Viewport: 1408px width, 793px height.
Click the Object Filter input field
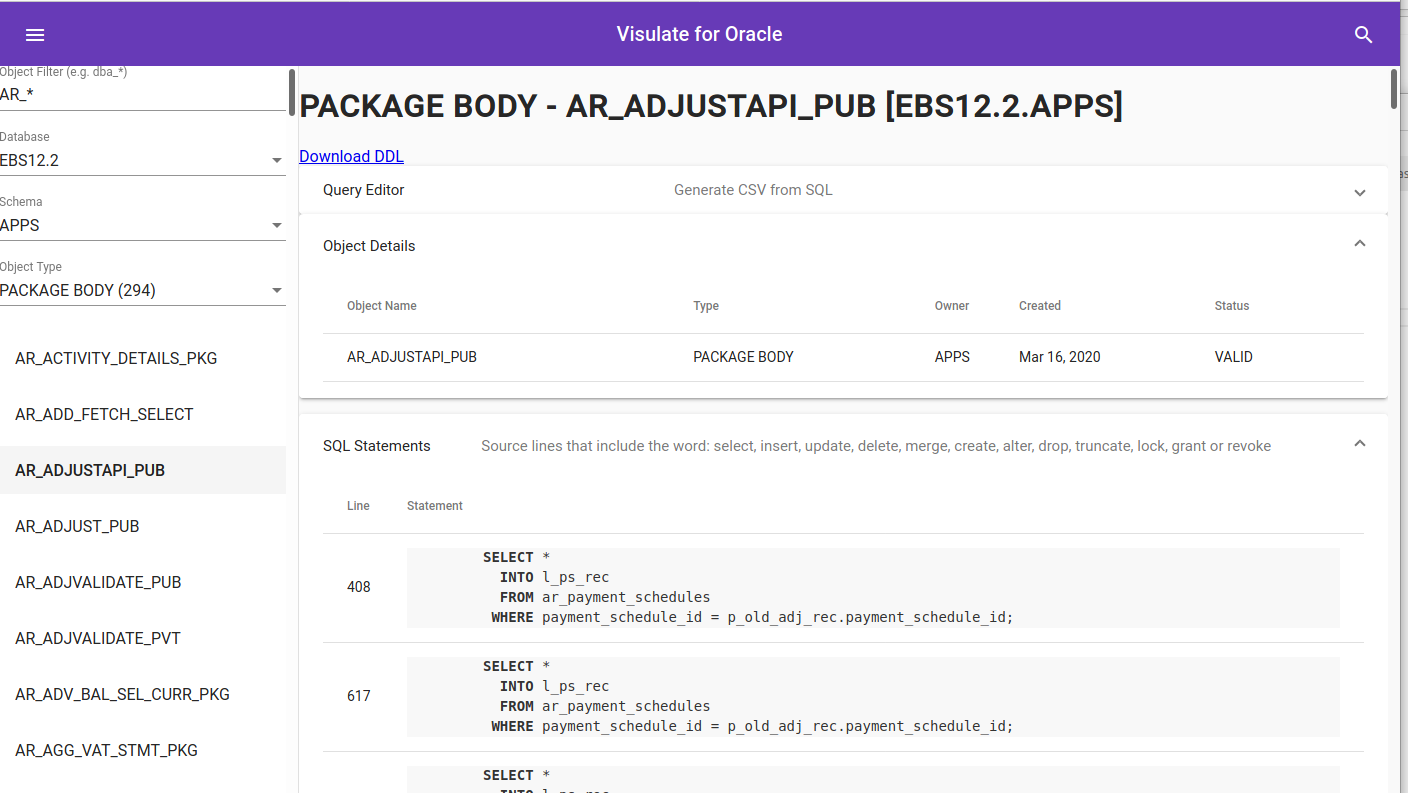coord(143,95)
